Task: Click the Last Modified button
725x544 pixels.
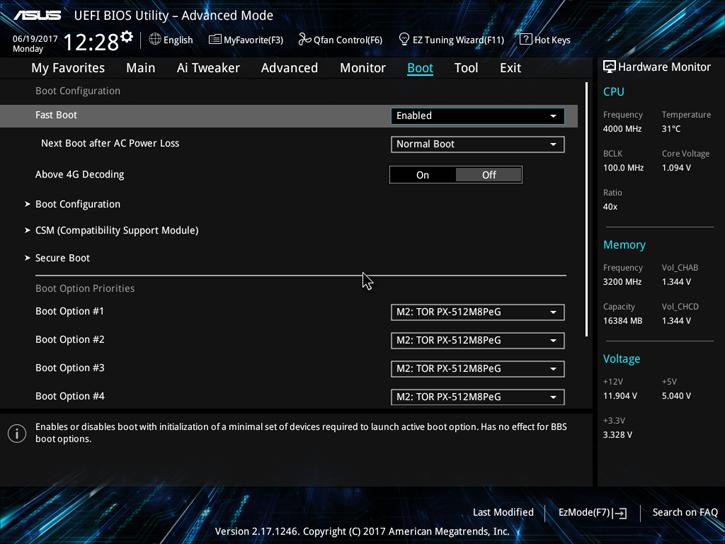Action: tap(503, 512)
